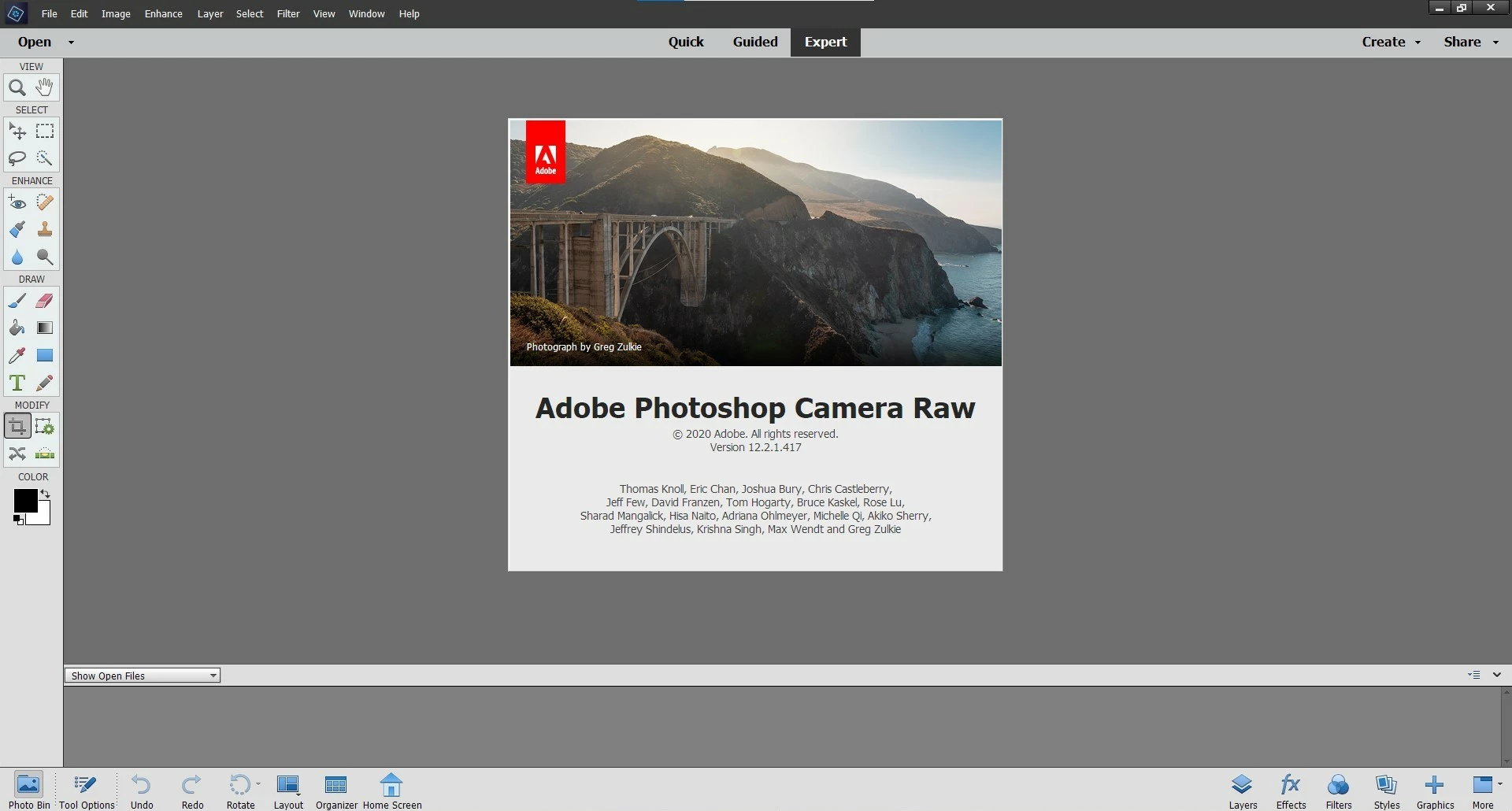Select the Brush tool

(17, 301)
